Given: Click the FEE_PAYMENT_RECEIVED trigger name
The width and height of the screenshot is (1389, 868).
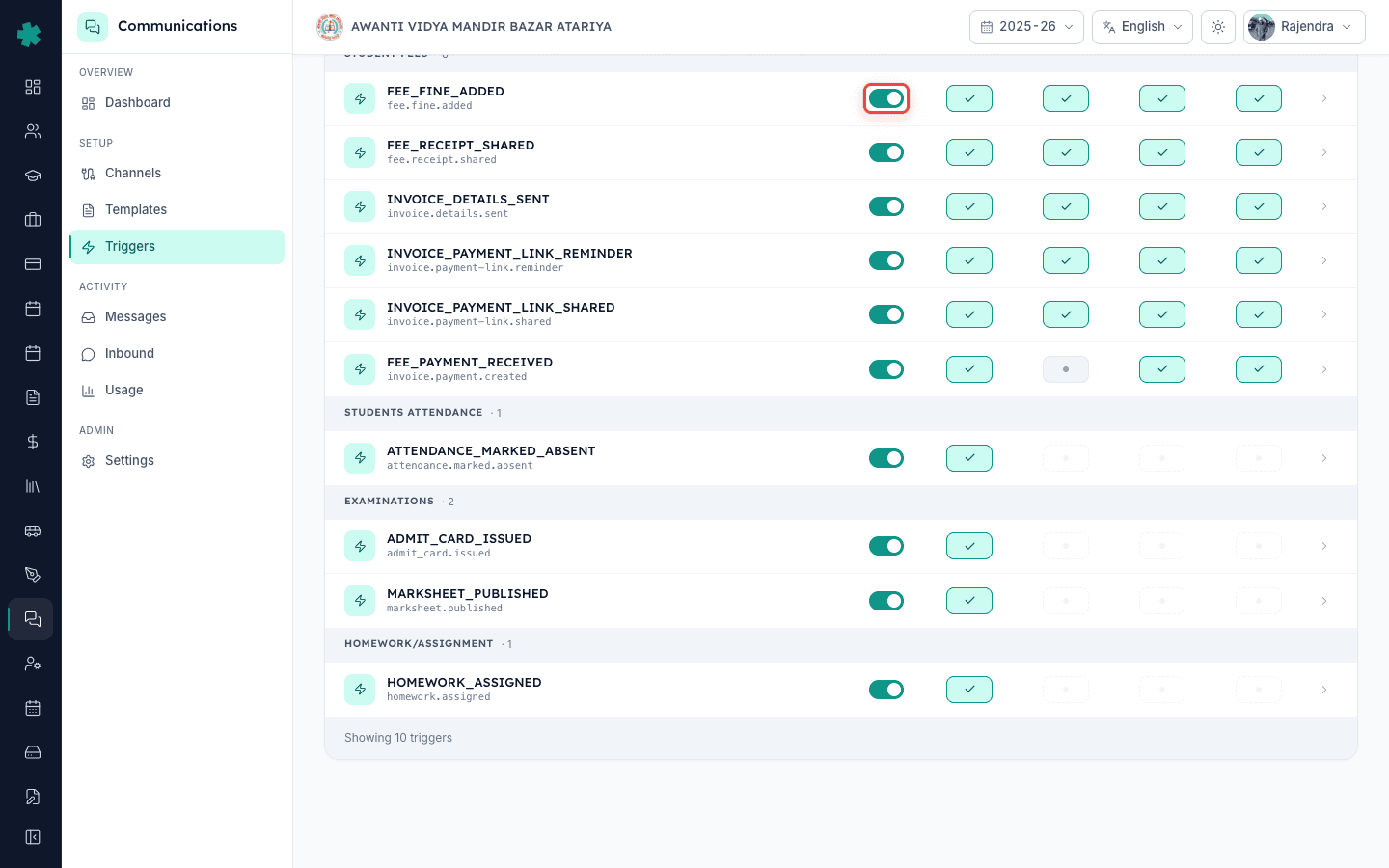Looking at the screenshot, I should (x=470, y=363).
